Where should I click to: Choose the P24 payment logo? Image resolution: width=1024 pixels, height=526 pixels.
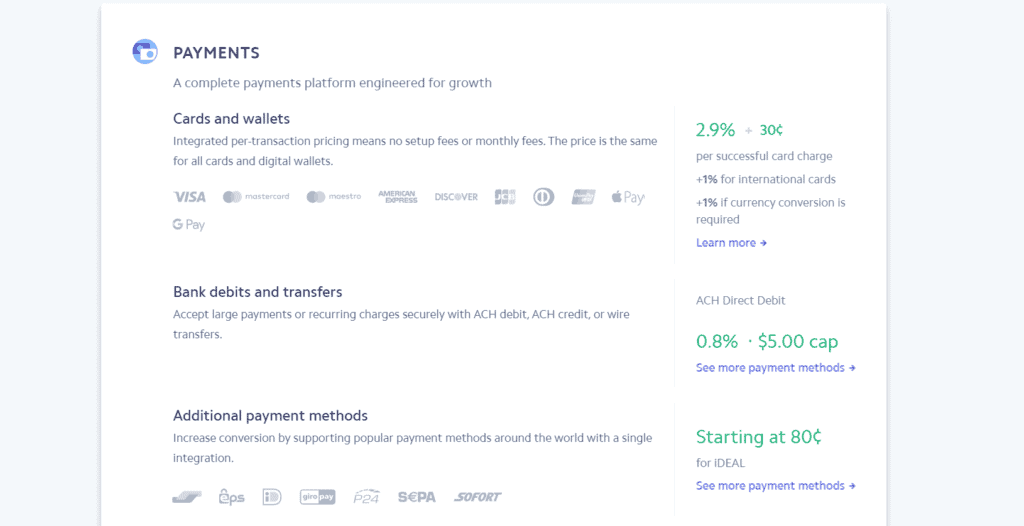pyautogui.click(x=366, y=497)
